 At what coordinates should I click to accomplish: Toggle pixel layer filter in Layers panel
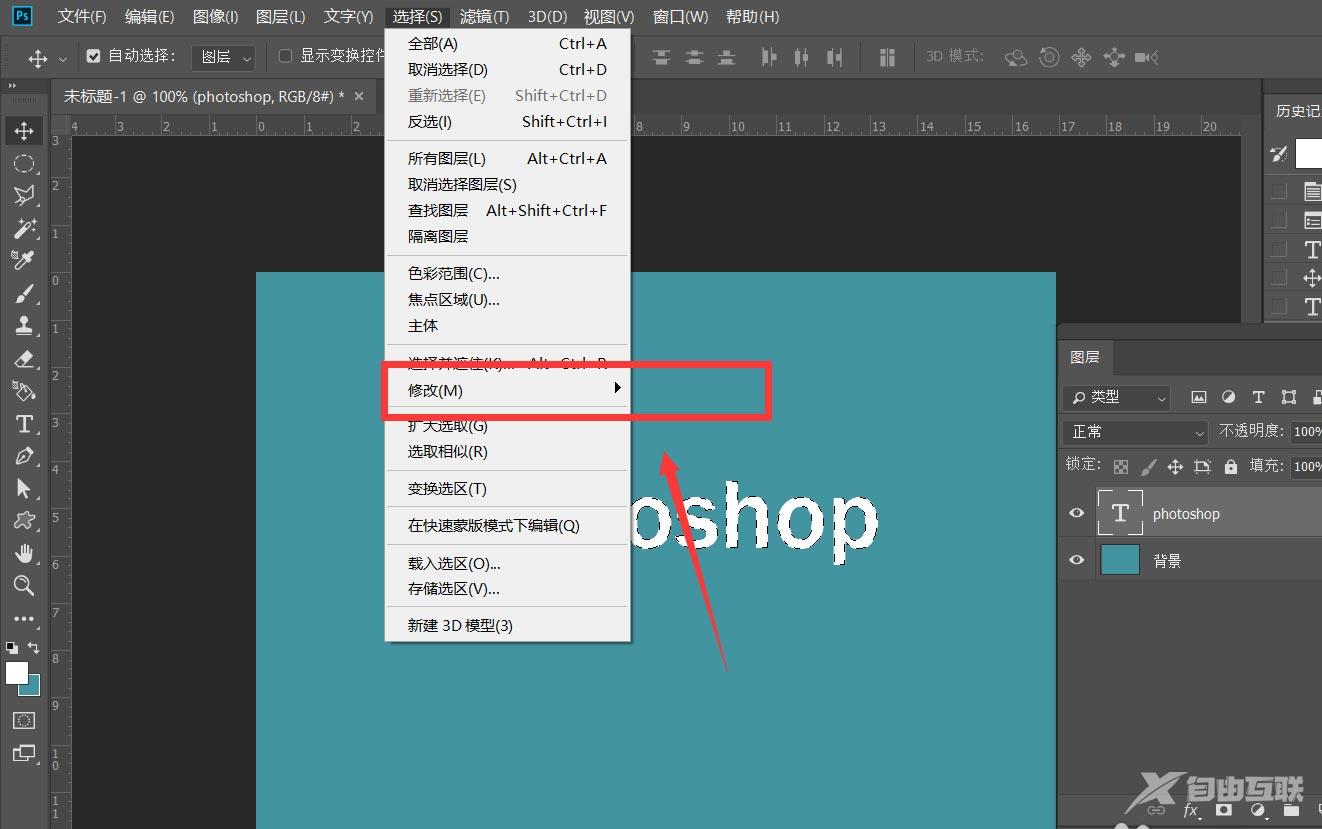click(x=1199, y=397)
